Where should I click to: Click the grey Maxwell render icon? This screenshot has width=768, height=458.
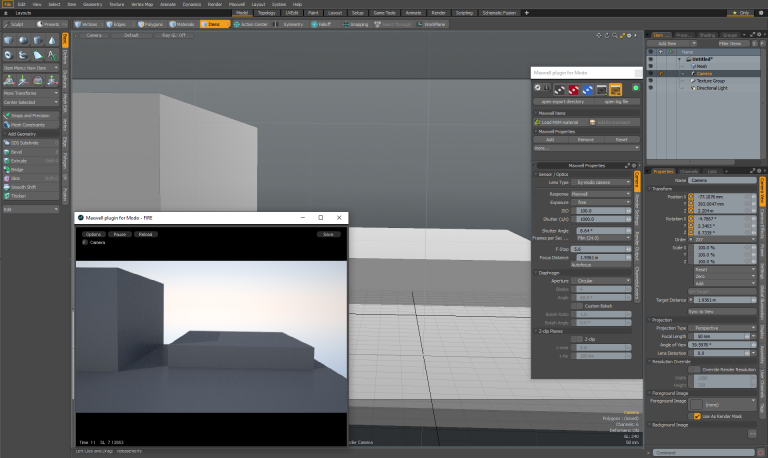tap(559, 90)
